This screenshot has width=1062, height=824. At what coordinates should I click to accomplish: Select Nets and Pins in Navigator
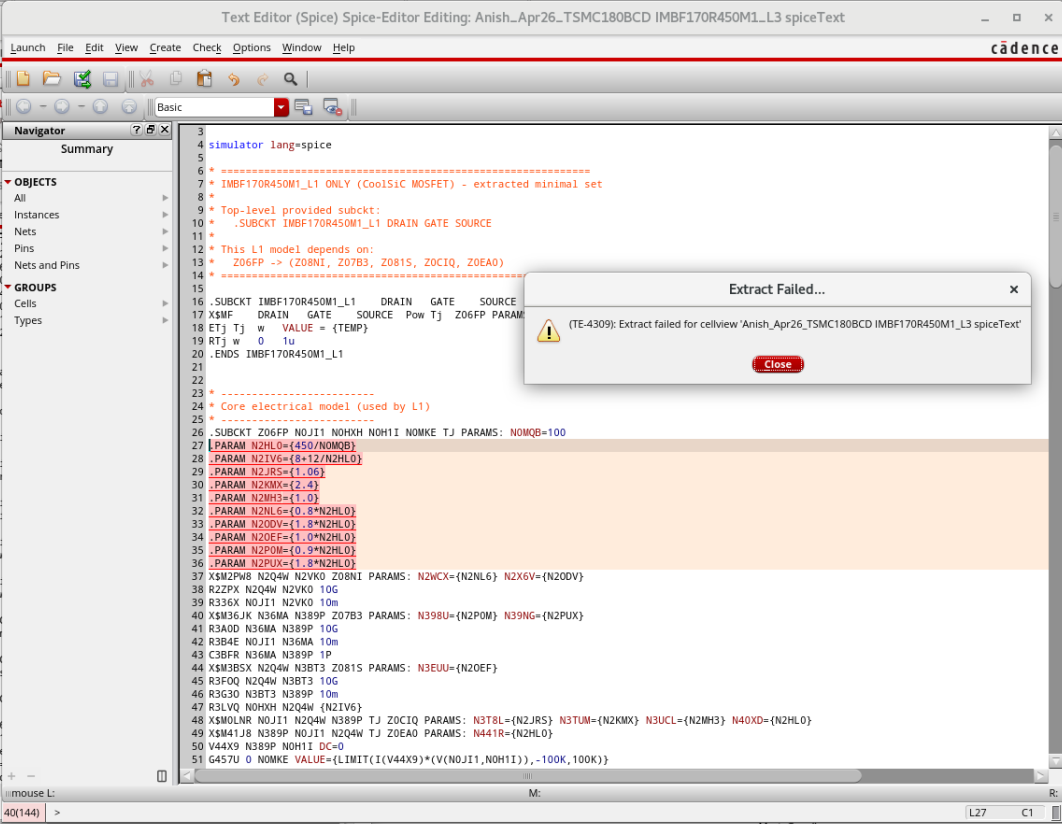click(47, 265)
